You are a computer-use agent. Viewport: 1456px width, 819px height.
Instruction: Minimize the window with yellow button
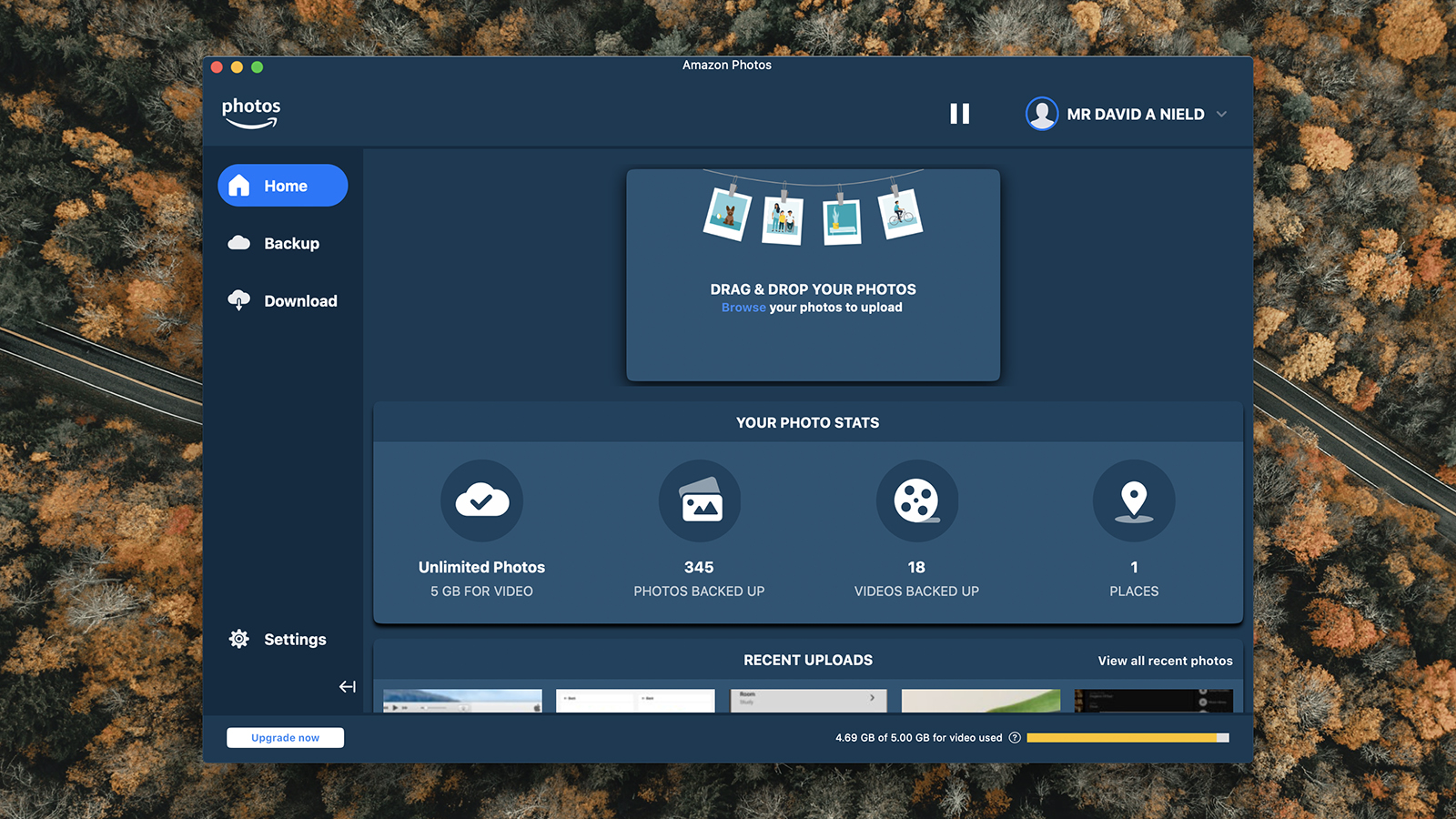(237, 67)
